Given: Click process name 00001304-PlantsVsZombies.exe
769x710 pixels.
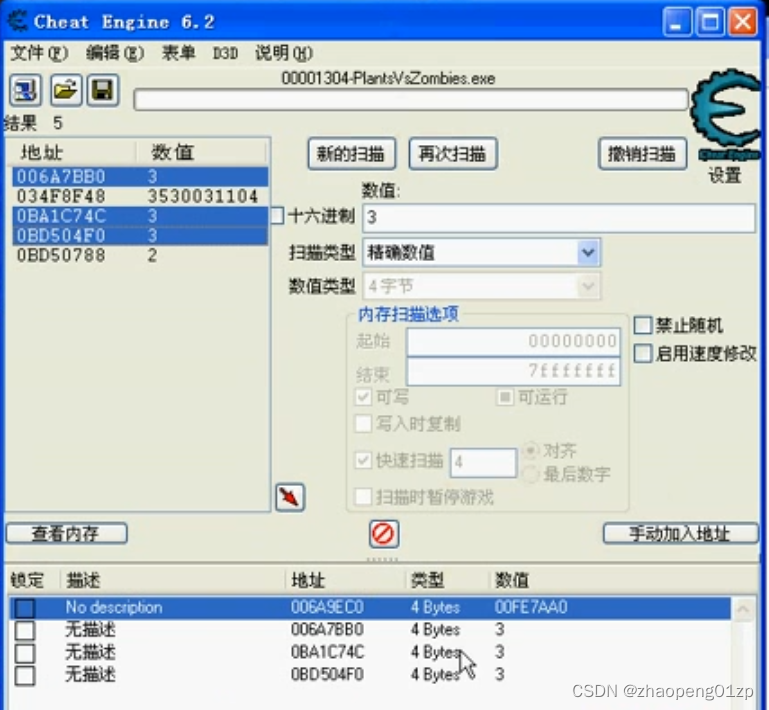Looking at the screenshot, I should click(388, 78).
